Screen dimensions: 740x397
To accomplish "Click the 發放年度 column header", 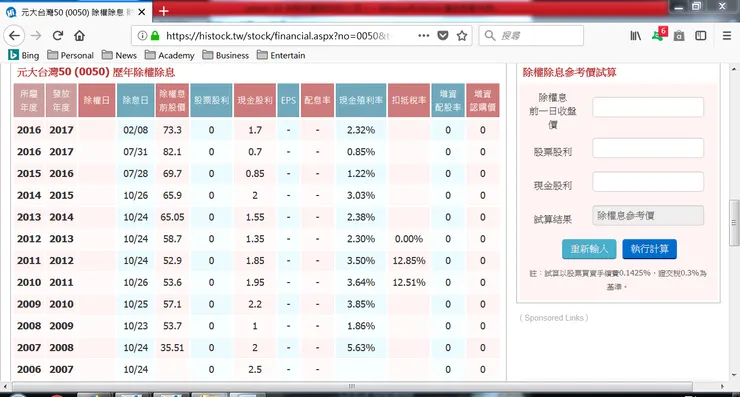I will (x=61, y=101).
